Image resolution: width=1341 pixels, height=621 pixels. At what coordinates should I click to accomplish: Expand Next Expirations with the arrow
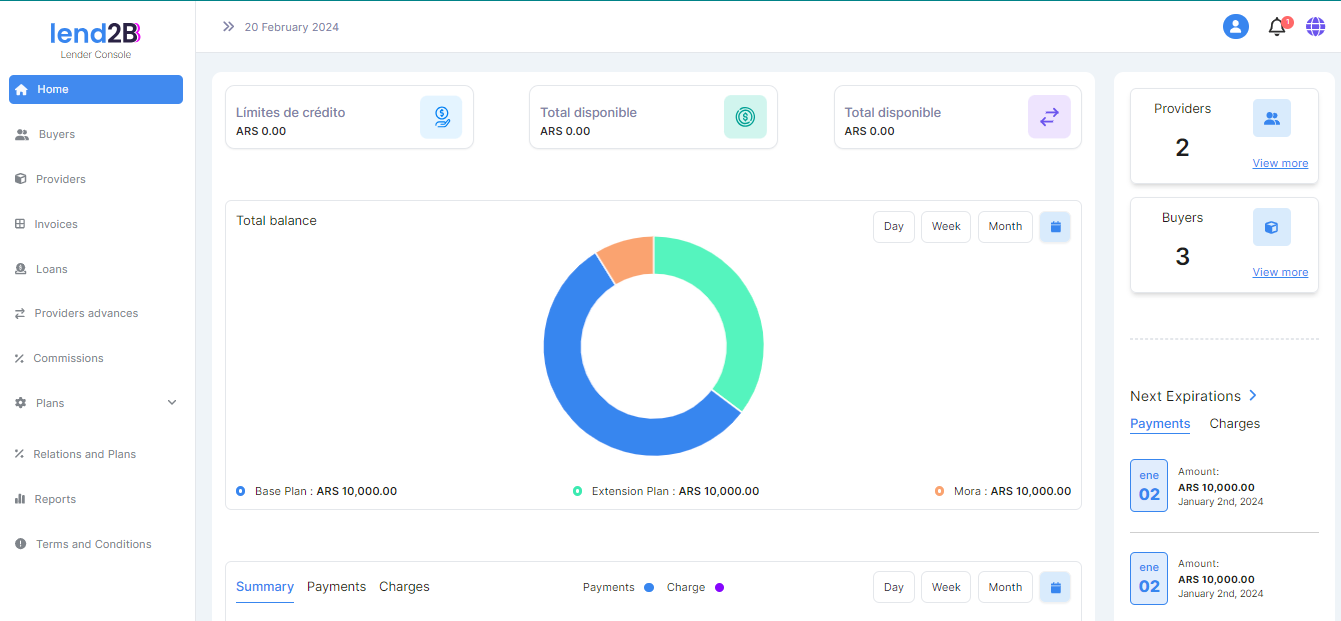coord(1253,396)
